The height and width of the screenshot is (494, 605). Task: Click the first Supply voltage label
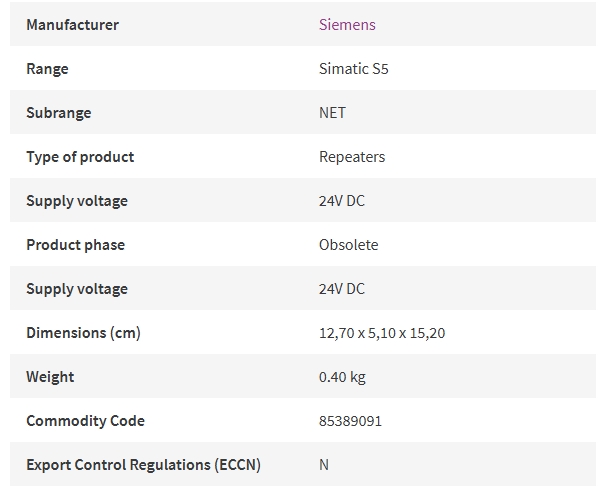click(77, 201)
